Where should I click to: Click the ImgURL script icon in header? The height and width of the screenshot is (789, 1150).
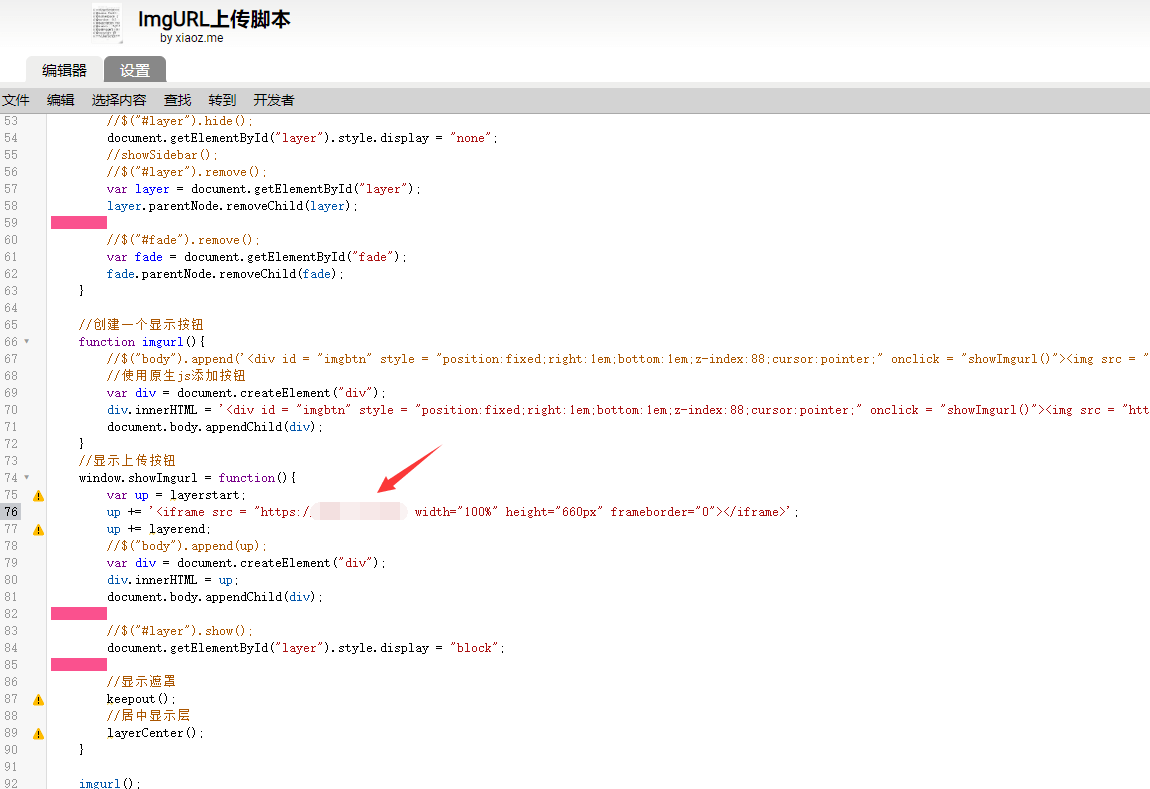click(108, 24)
